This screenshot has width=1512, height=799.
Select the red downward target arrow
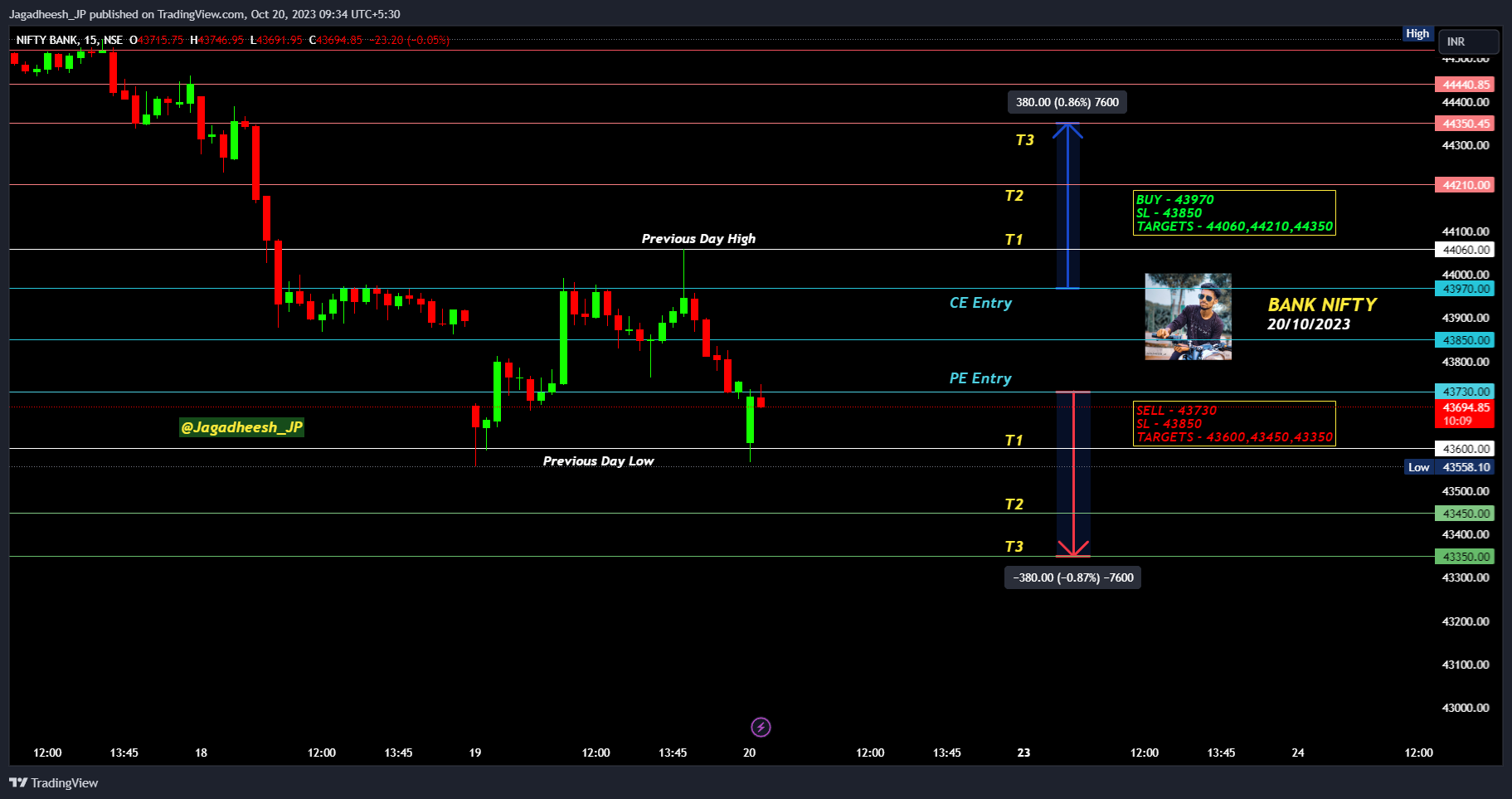coord(1073,474)
